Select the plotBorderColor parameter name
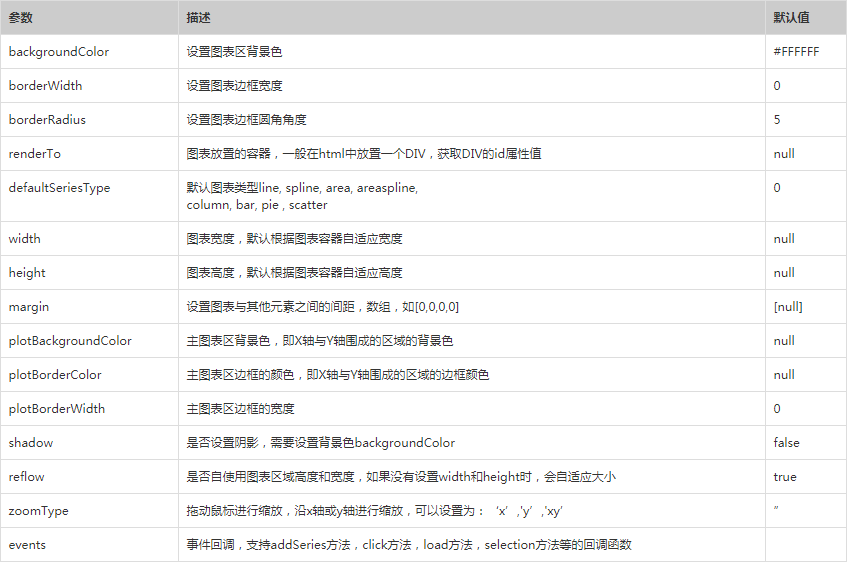Screen dimensions: 848x562 pyautogui.click(x=55, y=375)
